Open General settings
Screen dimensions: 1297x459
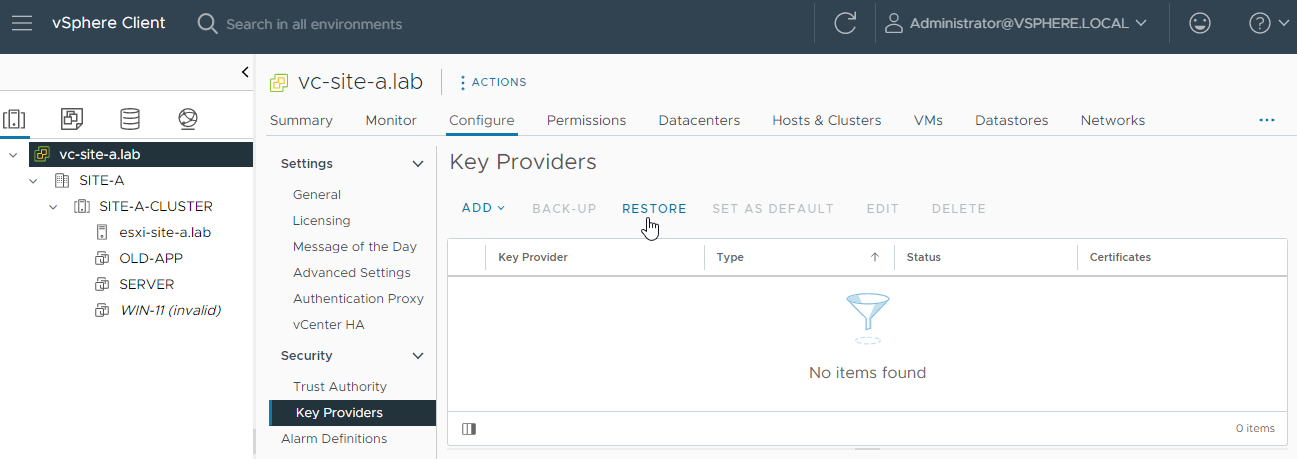tap(317, 195)
